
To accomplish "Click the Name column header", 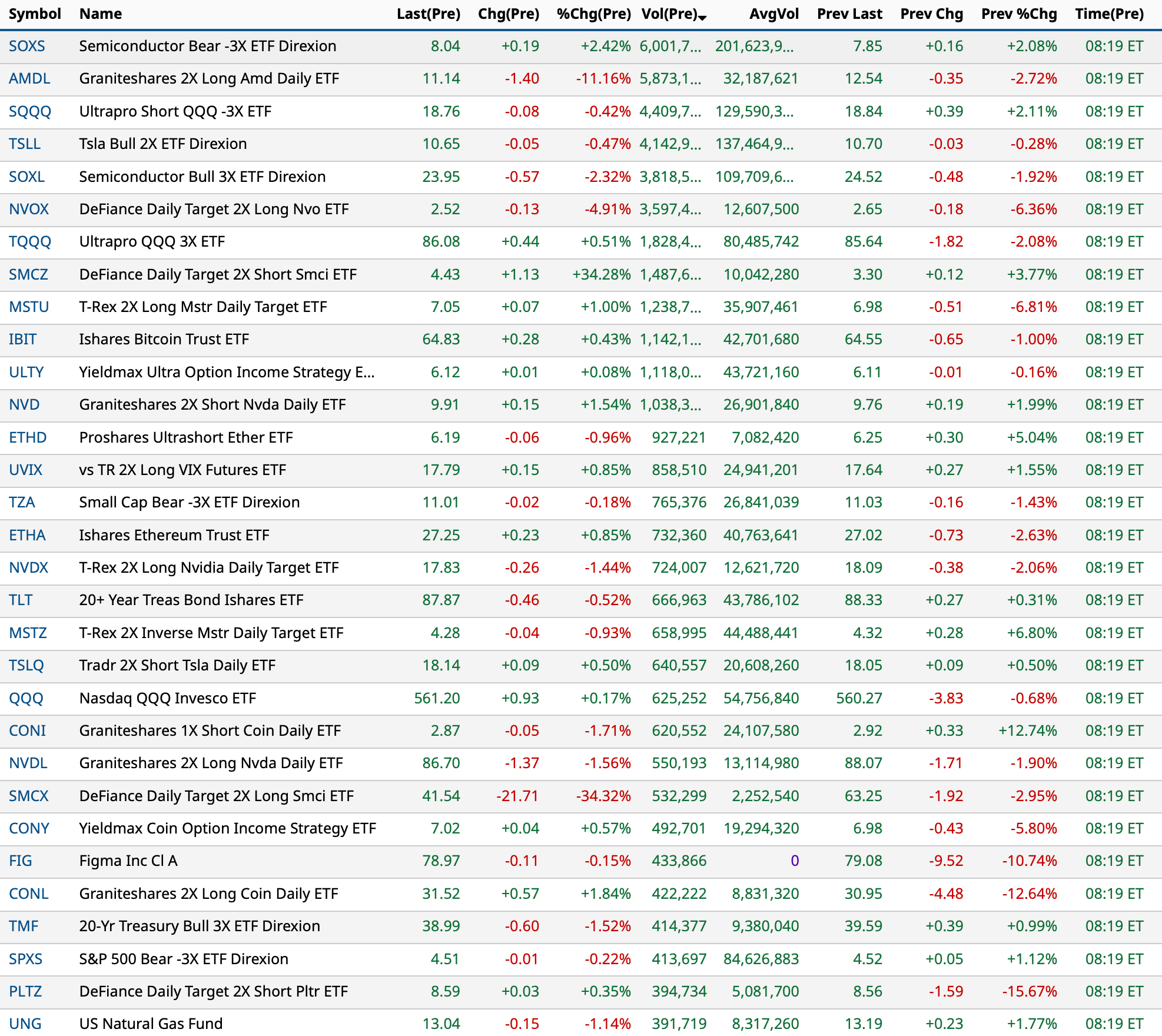I will 101,14.
